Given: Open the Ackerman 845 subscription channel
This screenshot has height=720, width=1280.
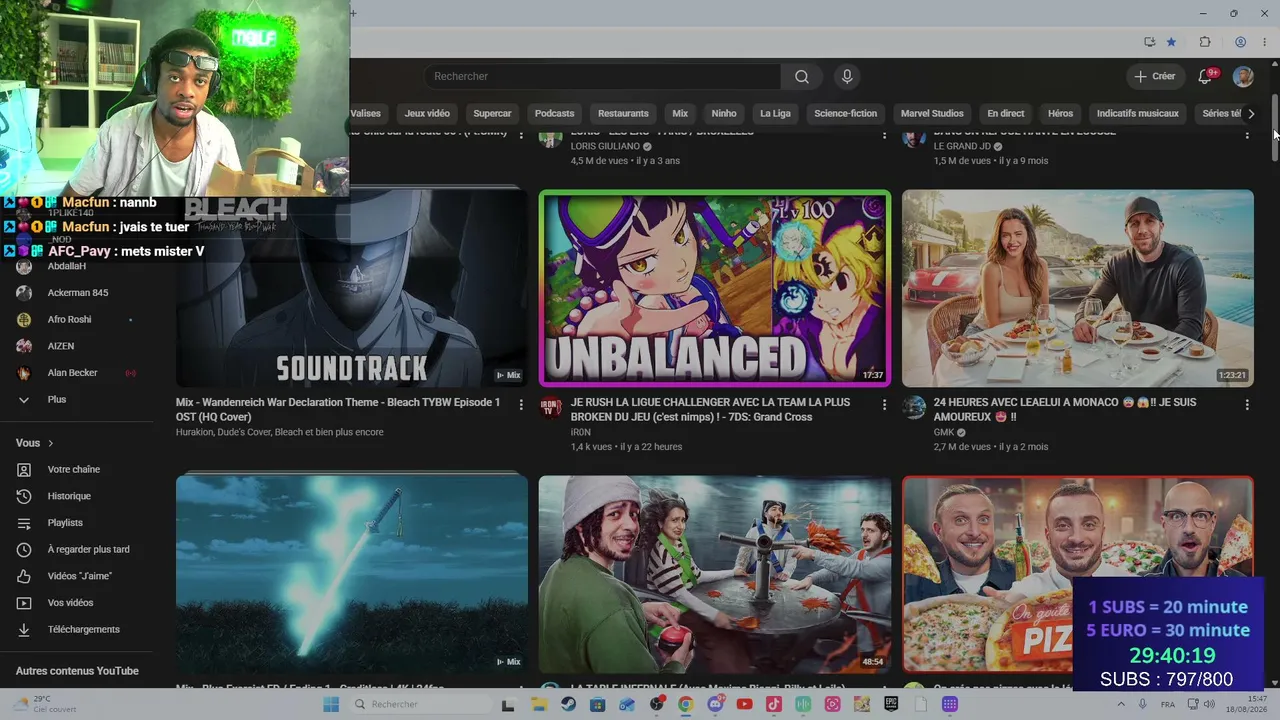Looking at the screenshot, I should pos(76,293).
